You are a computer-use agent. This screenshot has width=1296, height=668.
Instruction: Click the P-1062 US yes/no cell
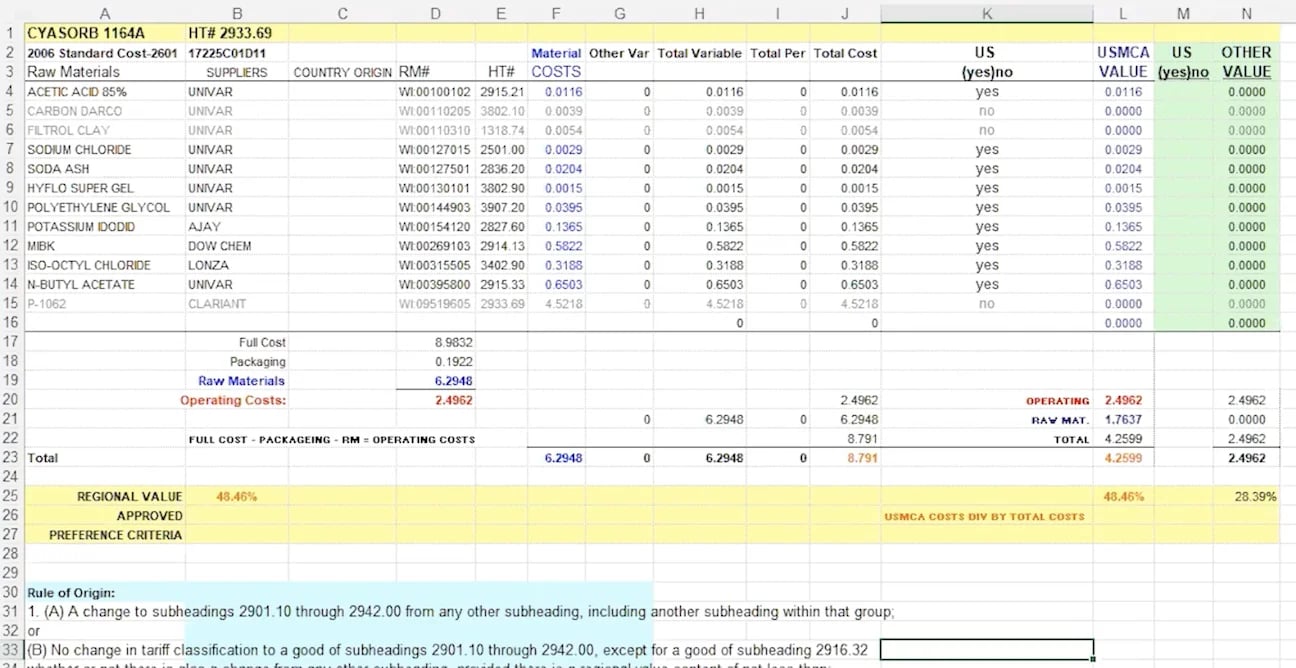pyautogui.click(x=986, y=304)
